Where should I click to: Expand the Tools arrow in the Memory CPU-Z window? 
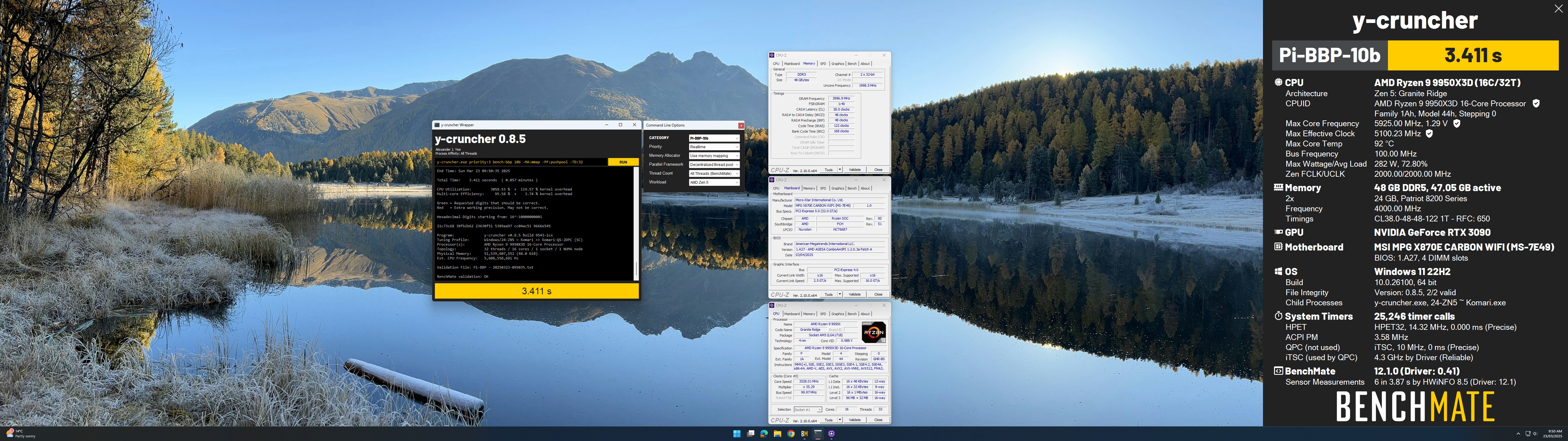840,170
